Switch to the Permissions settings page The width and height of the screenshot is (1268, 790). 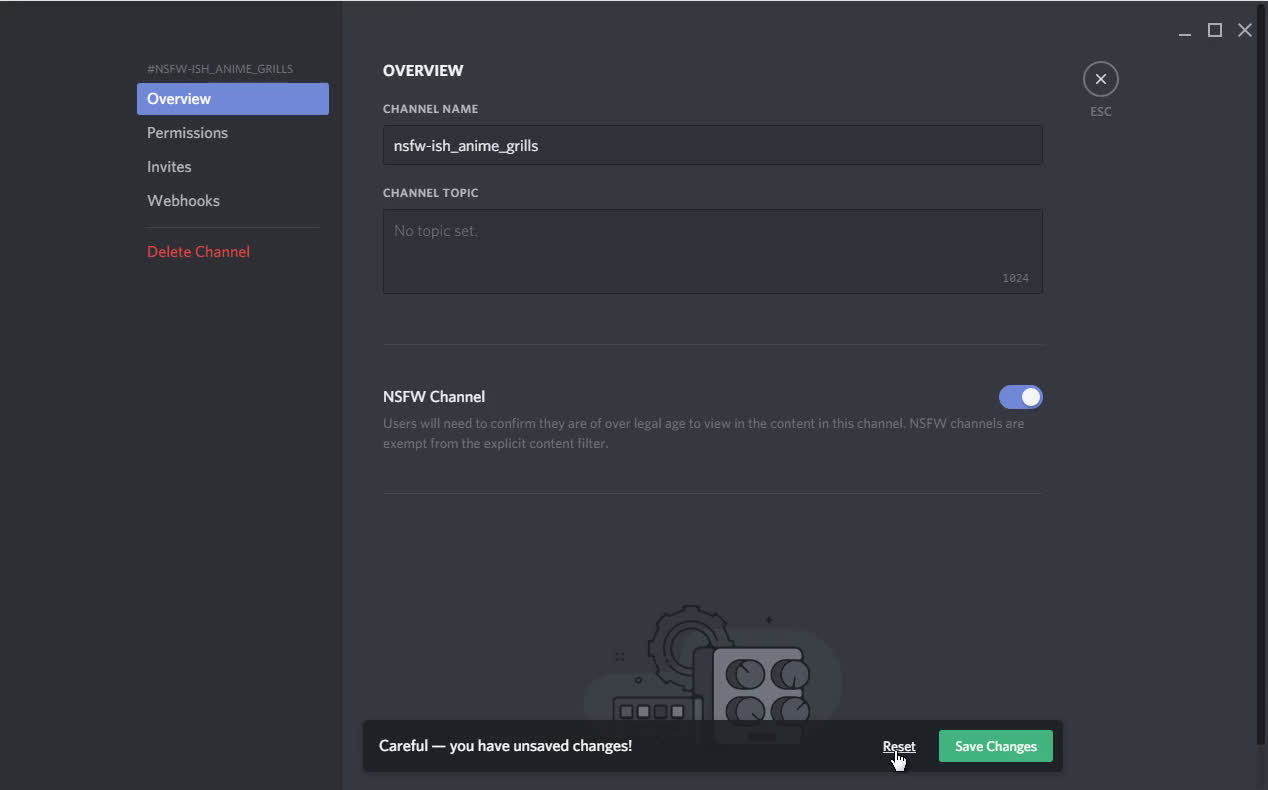coord(187,132)
